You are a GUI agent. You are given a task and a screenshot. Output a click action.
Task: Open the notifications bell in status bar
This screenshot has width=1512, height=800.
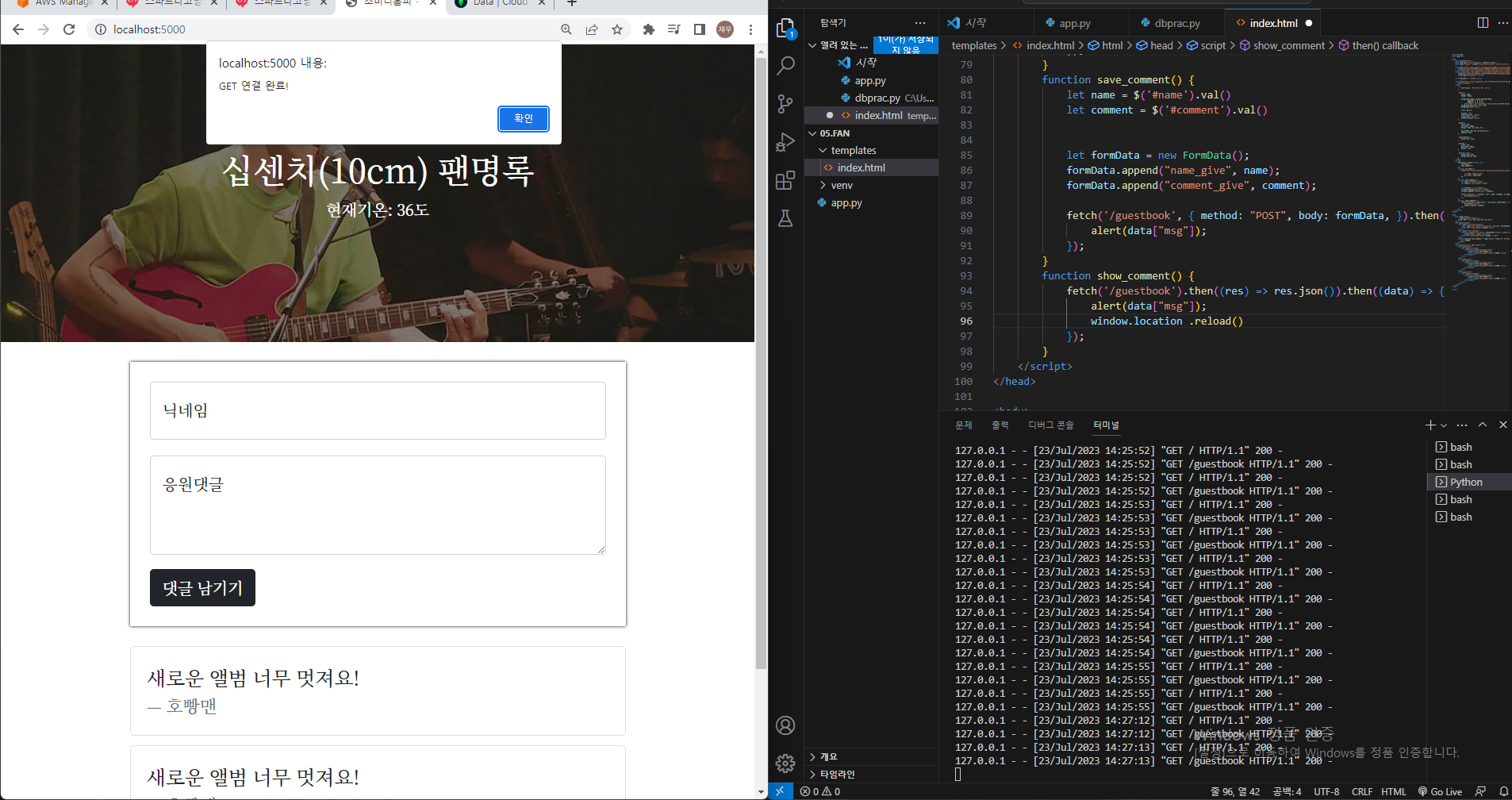1503,791
